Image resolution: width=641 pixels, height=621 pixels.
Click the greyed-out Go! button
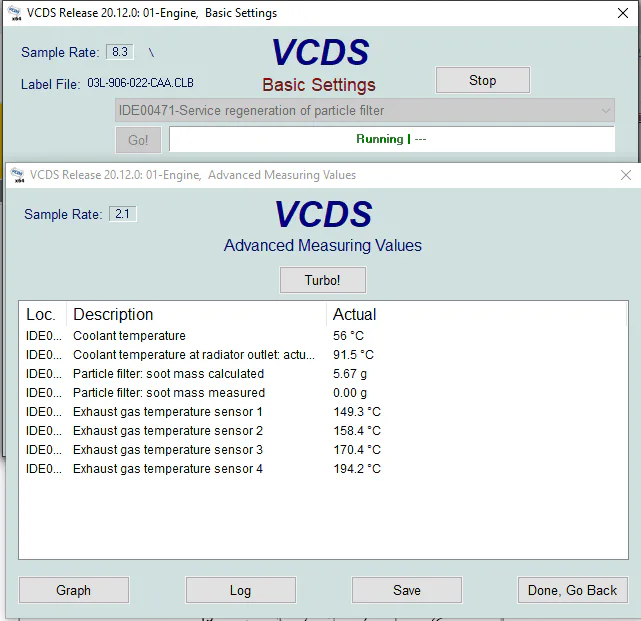tap(138, 140)
